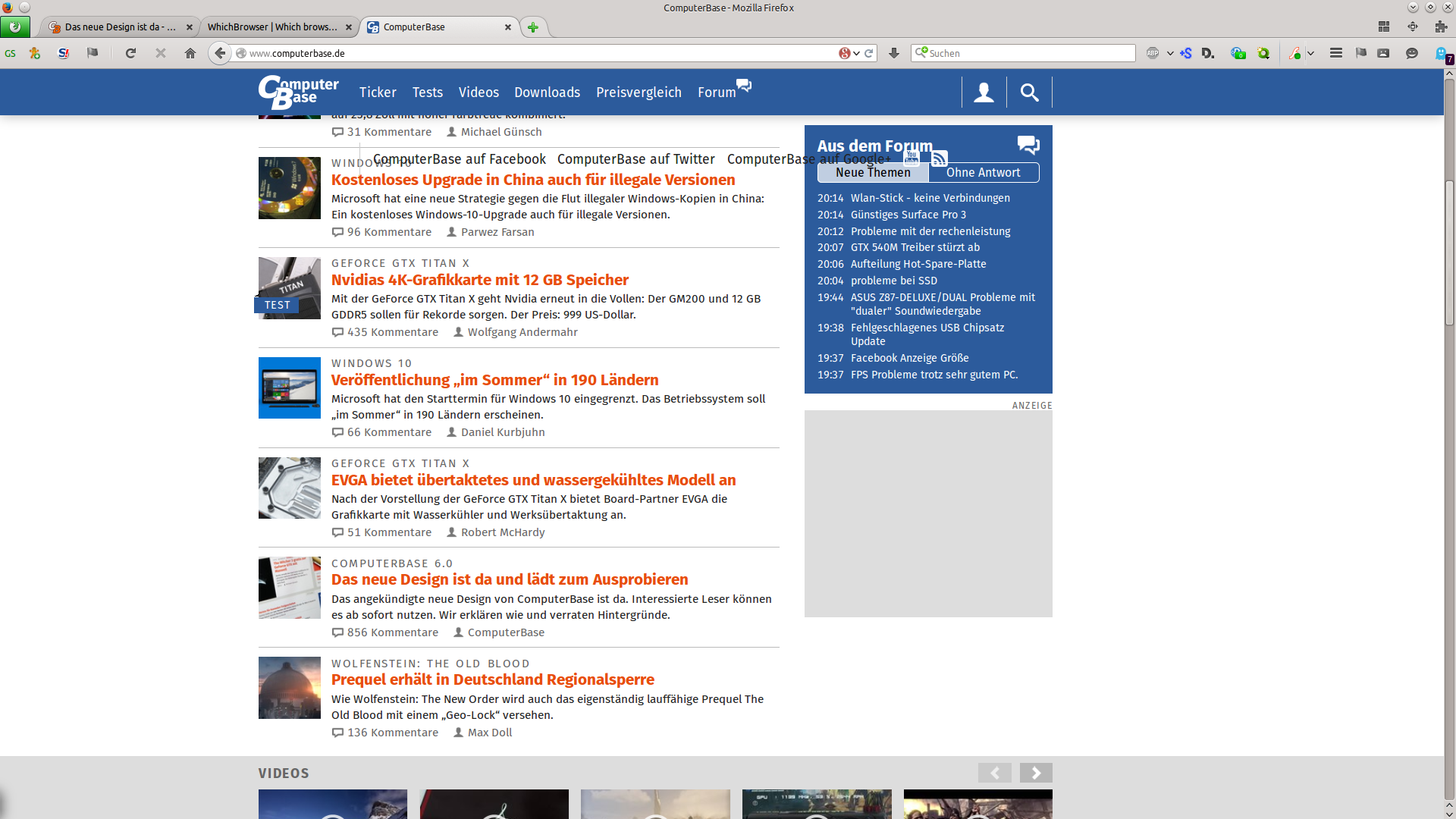Open forum thread Günstiges Surface Pro 3
The width and height of the screenshot is (1456, 819).
click(908, 215)
